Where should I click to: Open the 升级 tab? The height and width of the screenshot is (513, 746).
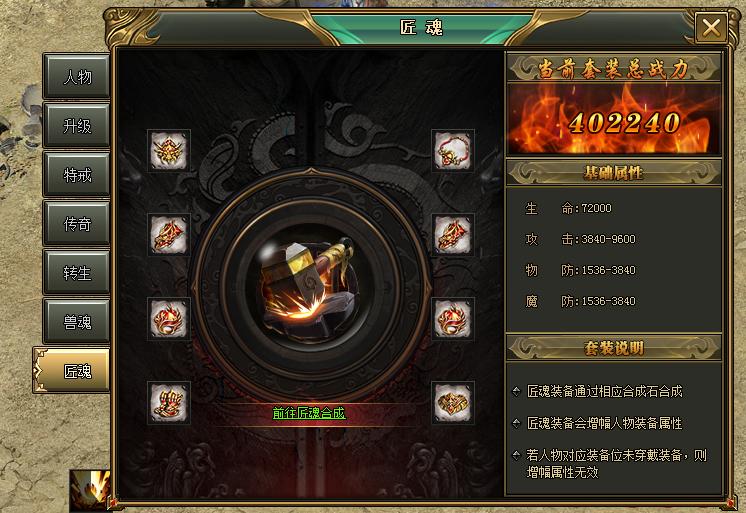pyautogui.click(x=77, y=126)
